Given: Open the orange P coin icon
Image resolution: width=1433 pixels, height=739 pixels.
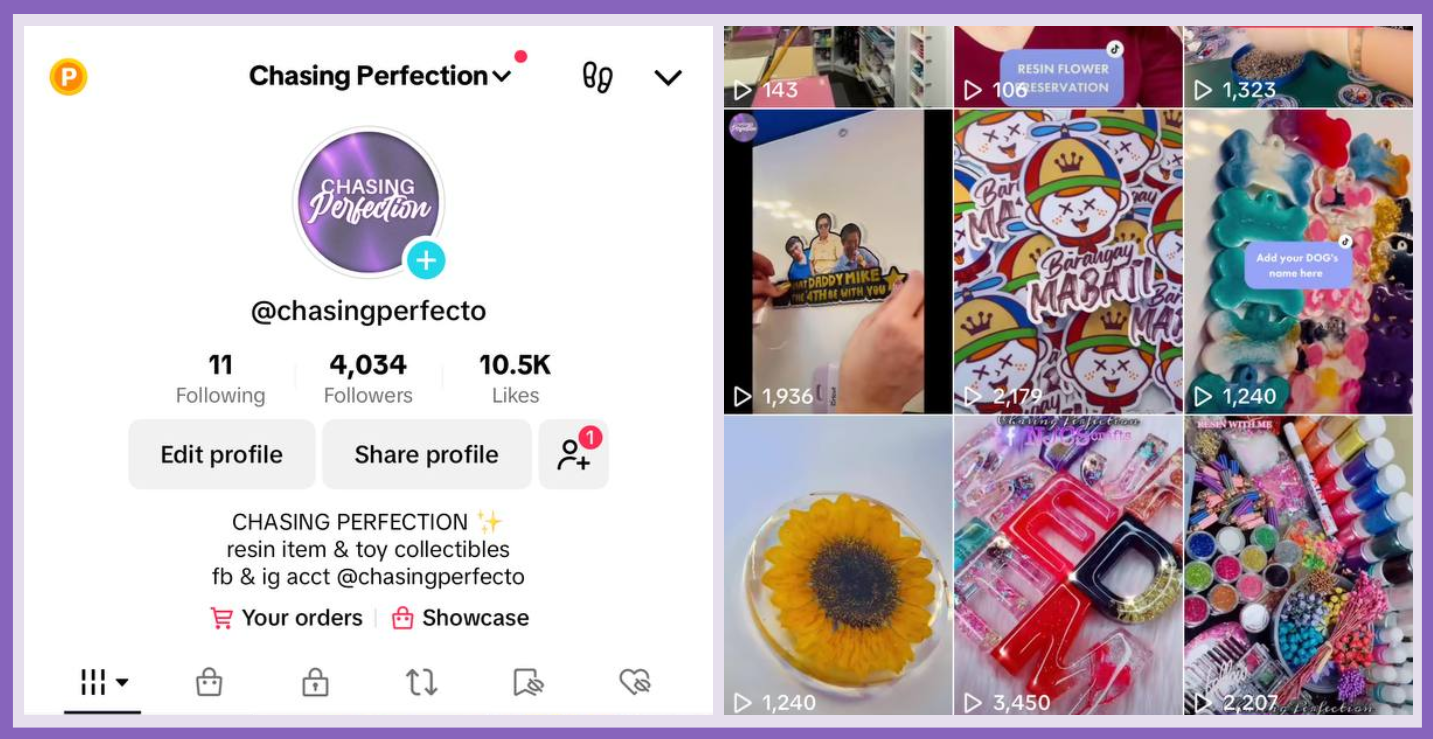Looking at the screenshot, I should [x=68, y=77].
